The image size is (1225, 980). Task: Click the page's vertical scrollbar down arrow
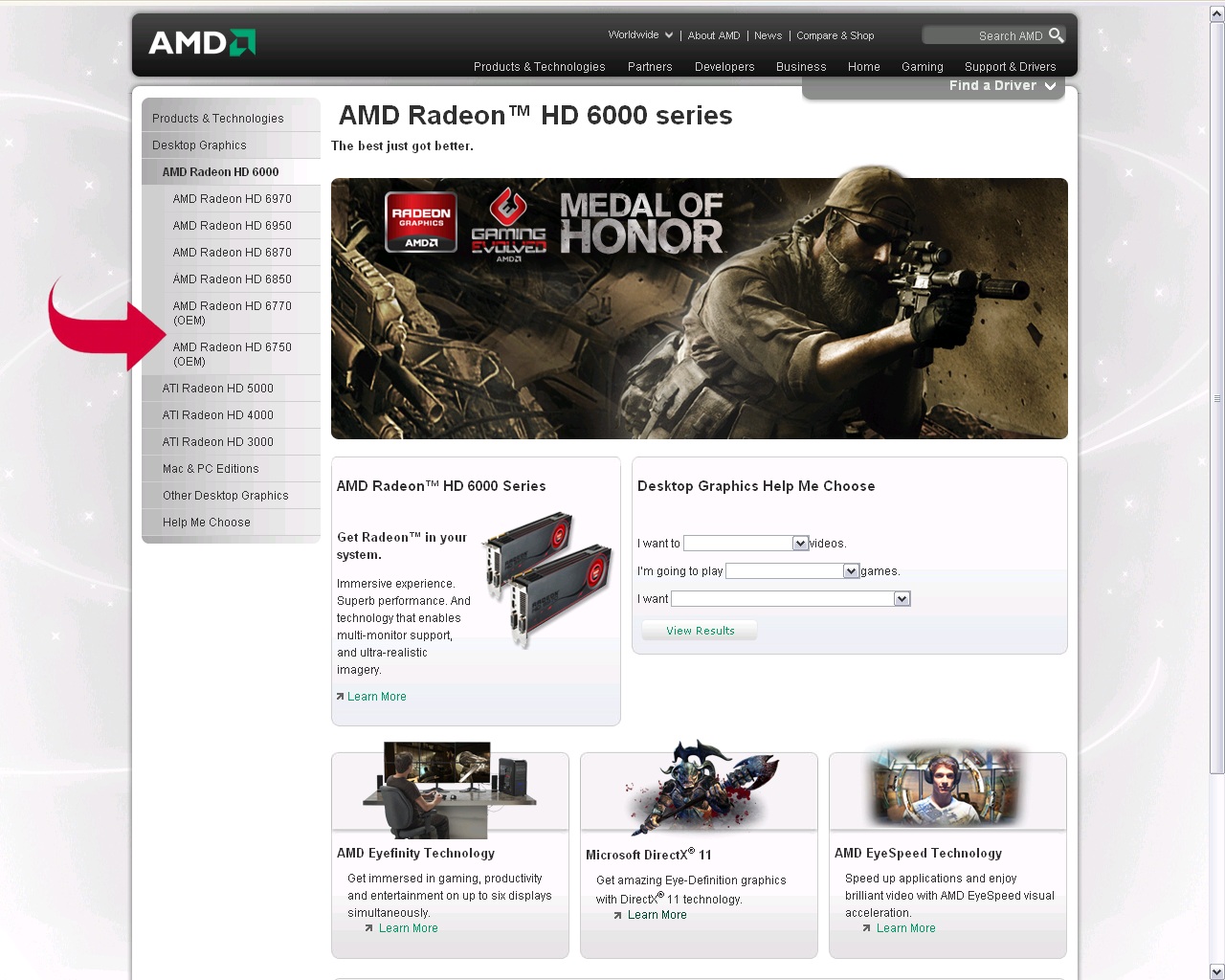coord(1216,971)
